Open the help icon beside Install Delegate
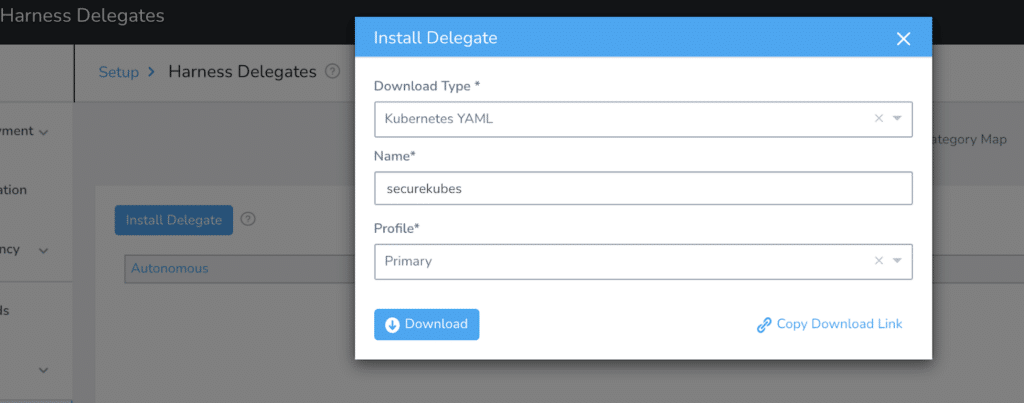 [248, 219]
